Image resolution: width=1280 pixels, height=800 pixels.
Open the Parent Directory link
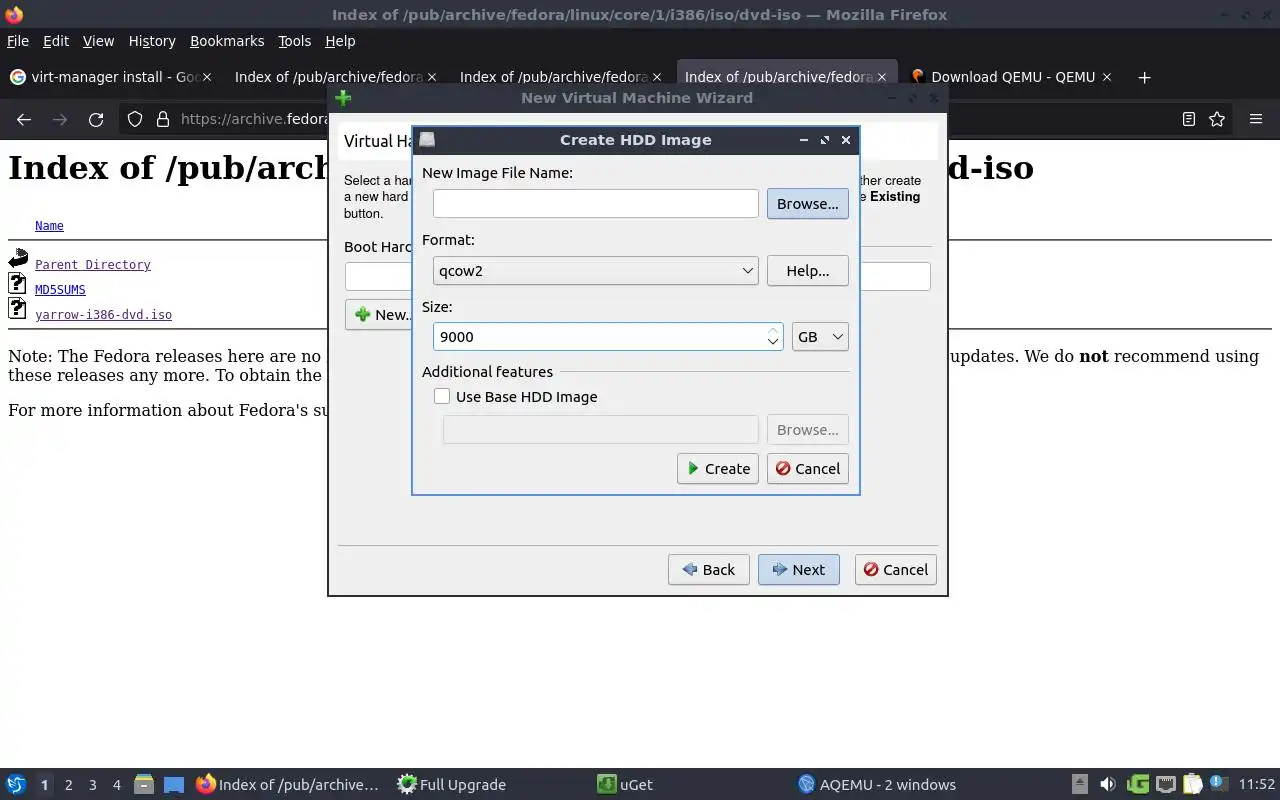[x=93, y=265]
